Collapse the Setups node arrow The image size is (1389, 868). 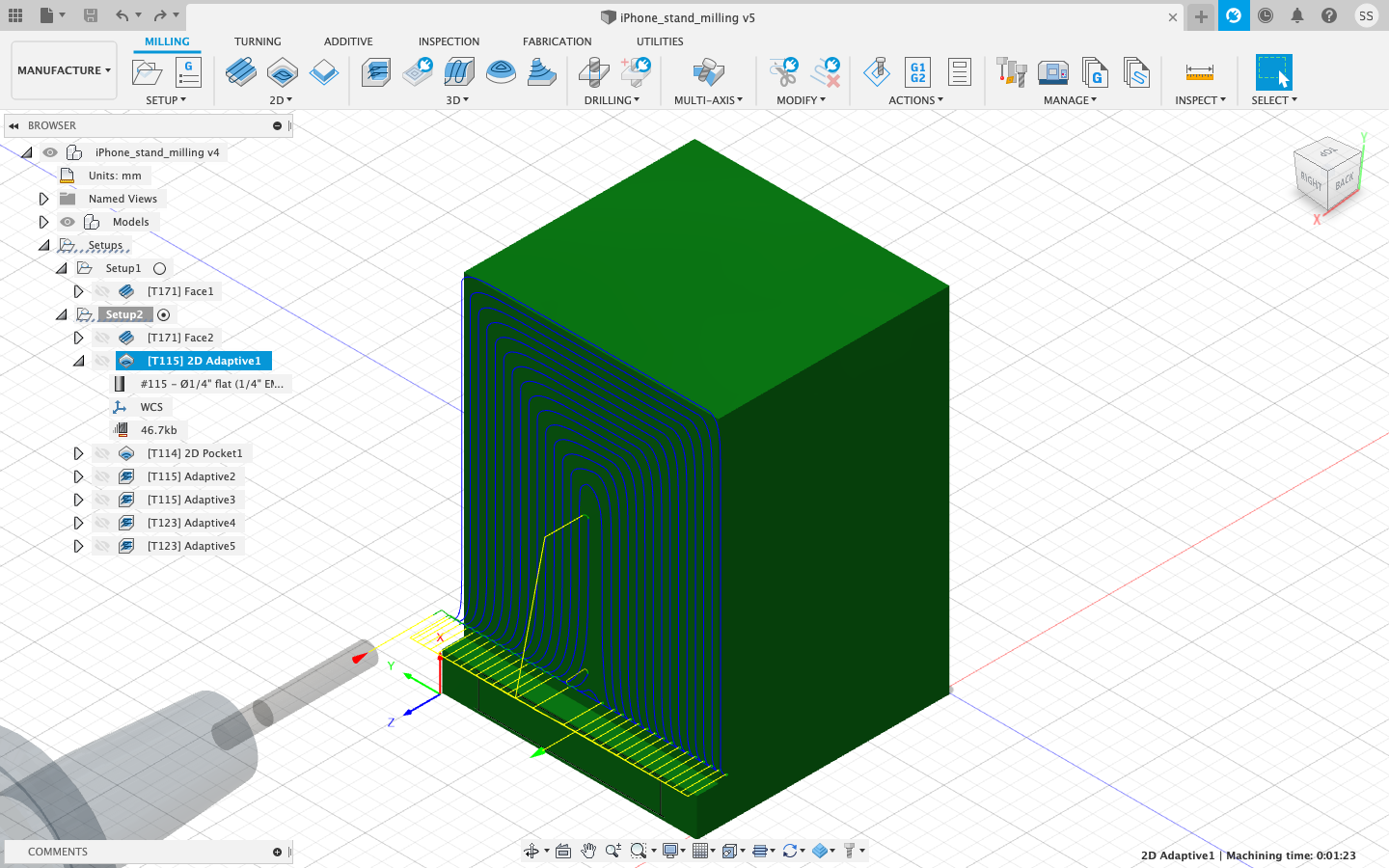[43, 245]
